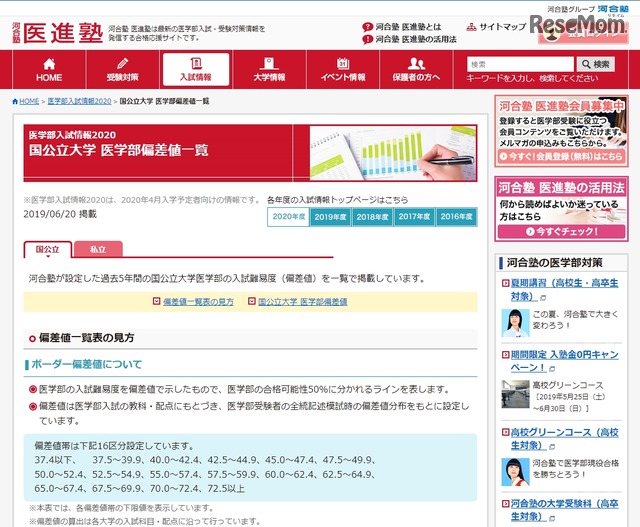Select the 2019年度 year button

[x=330, y=217]
